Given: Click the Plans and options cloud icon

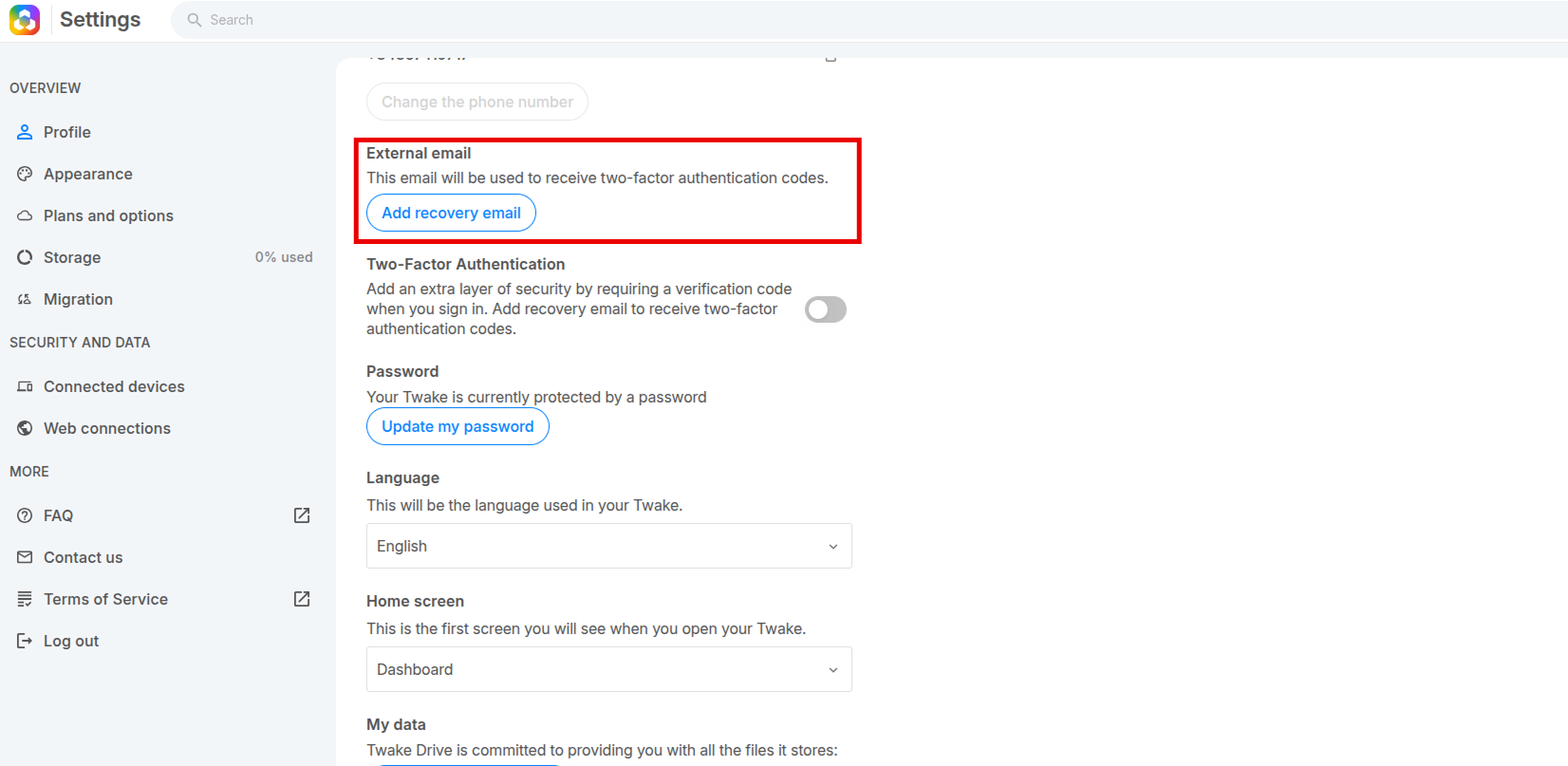Looking at the screenshot, I should [x=25, y=215].
